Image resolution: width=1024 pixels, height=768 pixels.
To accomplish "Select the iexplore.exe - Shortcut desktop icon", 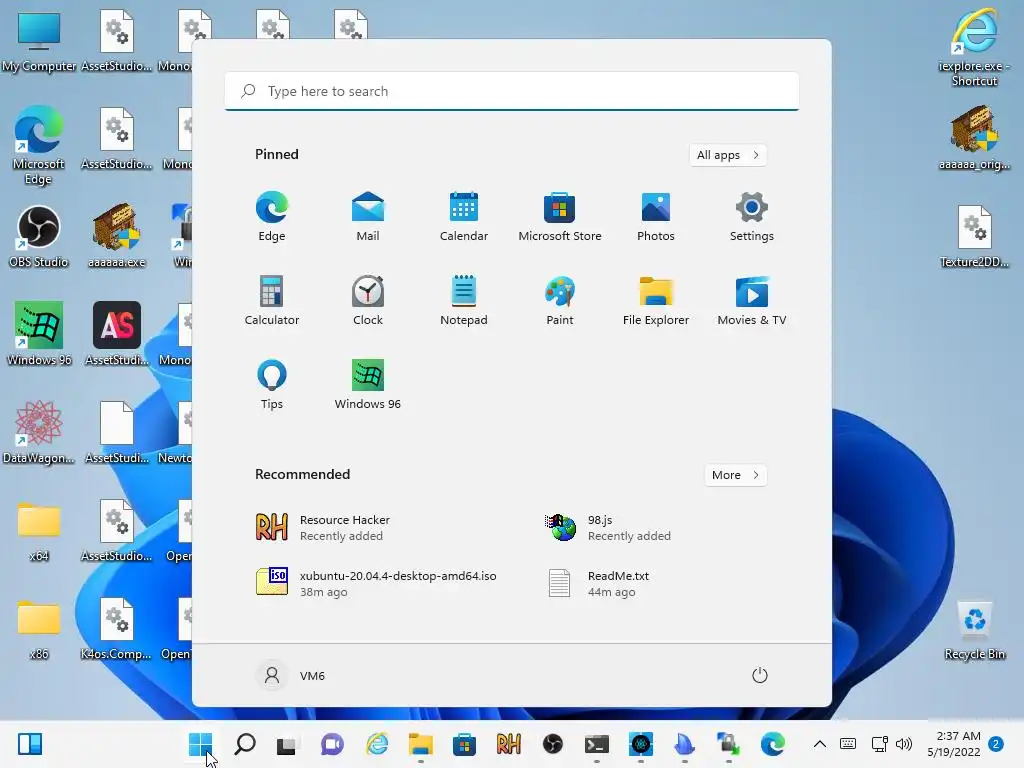I will 974,47.
